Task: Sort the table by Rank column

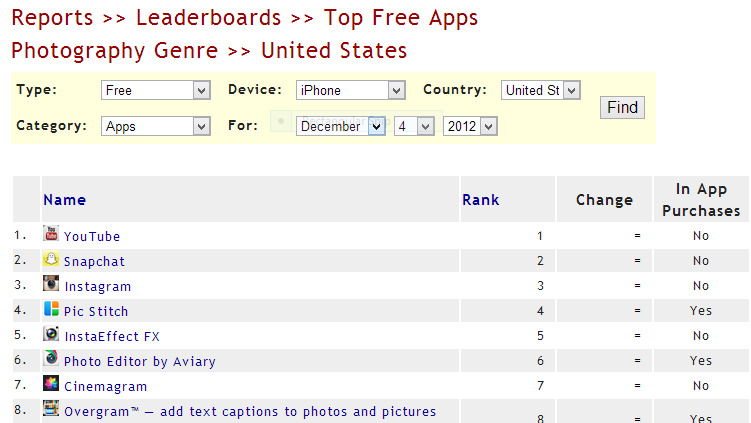Action: click(480, 200)
